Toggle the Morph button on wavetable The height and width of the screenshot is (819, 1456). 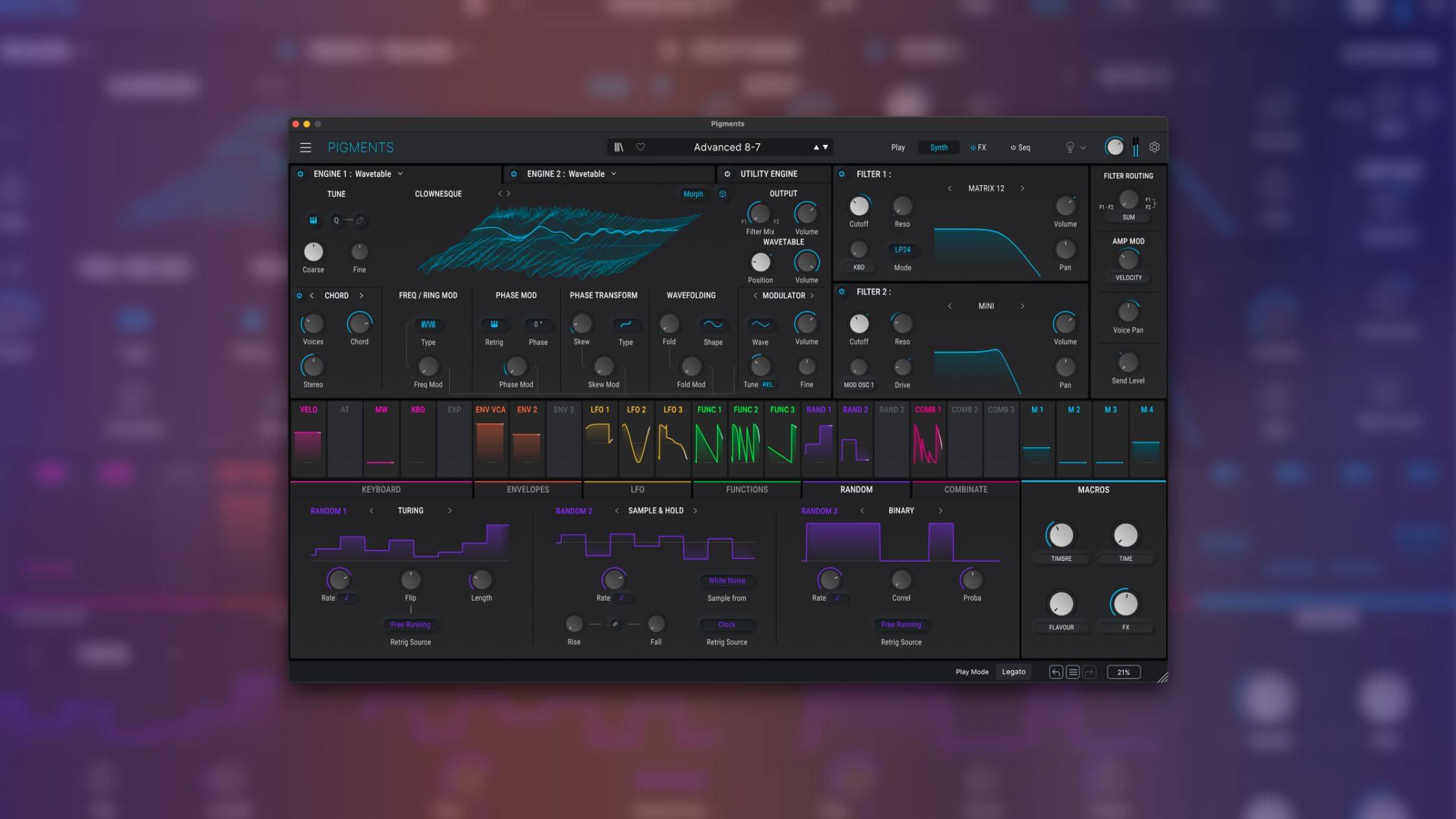693,194
